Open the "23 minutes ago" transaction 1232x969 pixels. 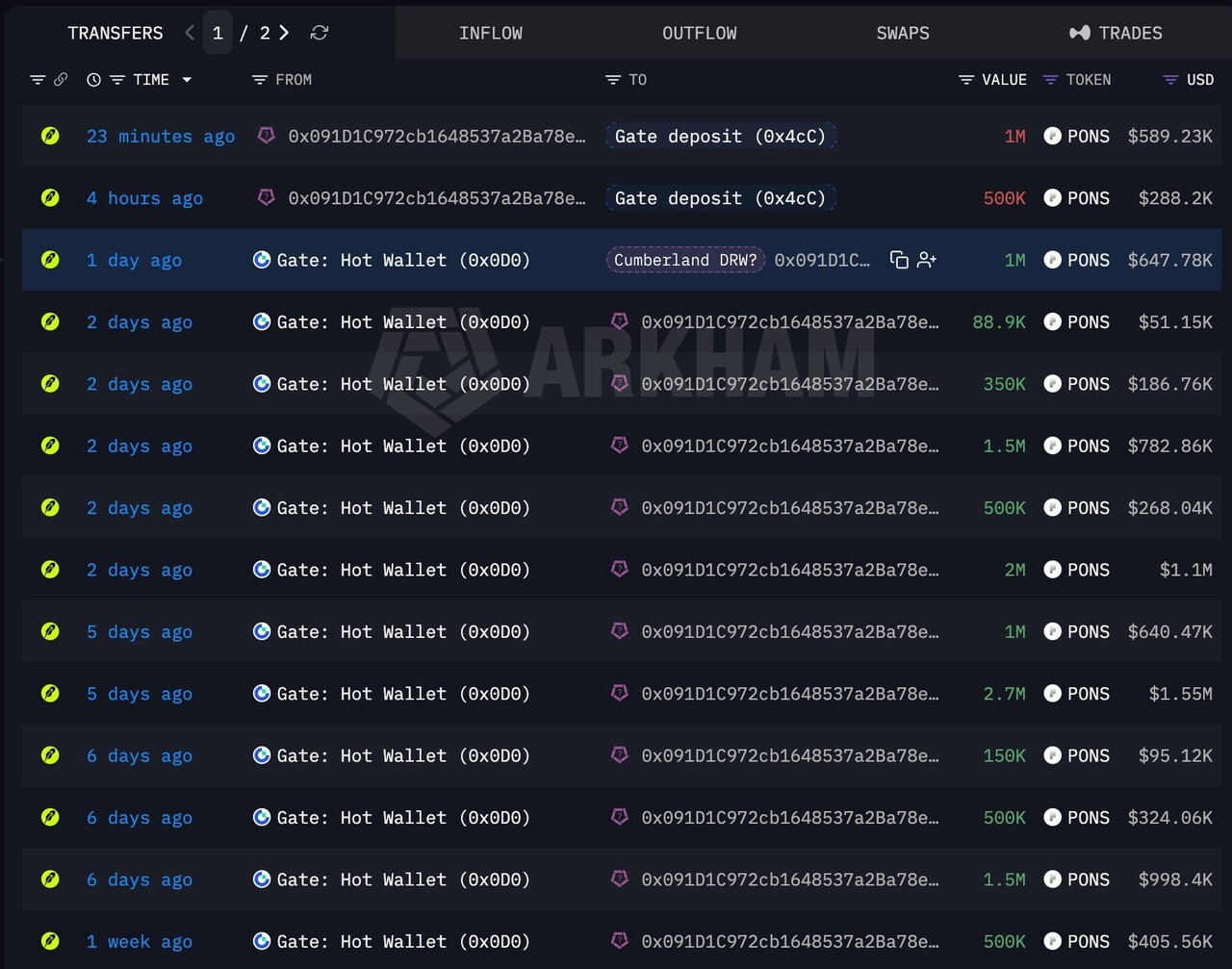click(161, 137)
